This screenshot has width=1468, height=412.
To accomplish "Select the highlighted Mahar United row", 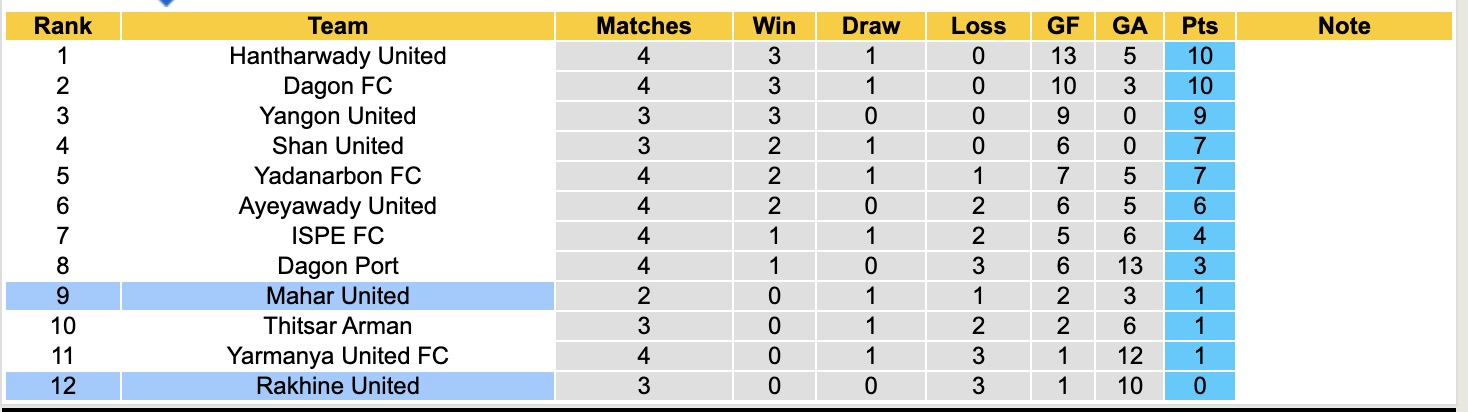I will point(337,296).
